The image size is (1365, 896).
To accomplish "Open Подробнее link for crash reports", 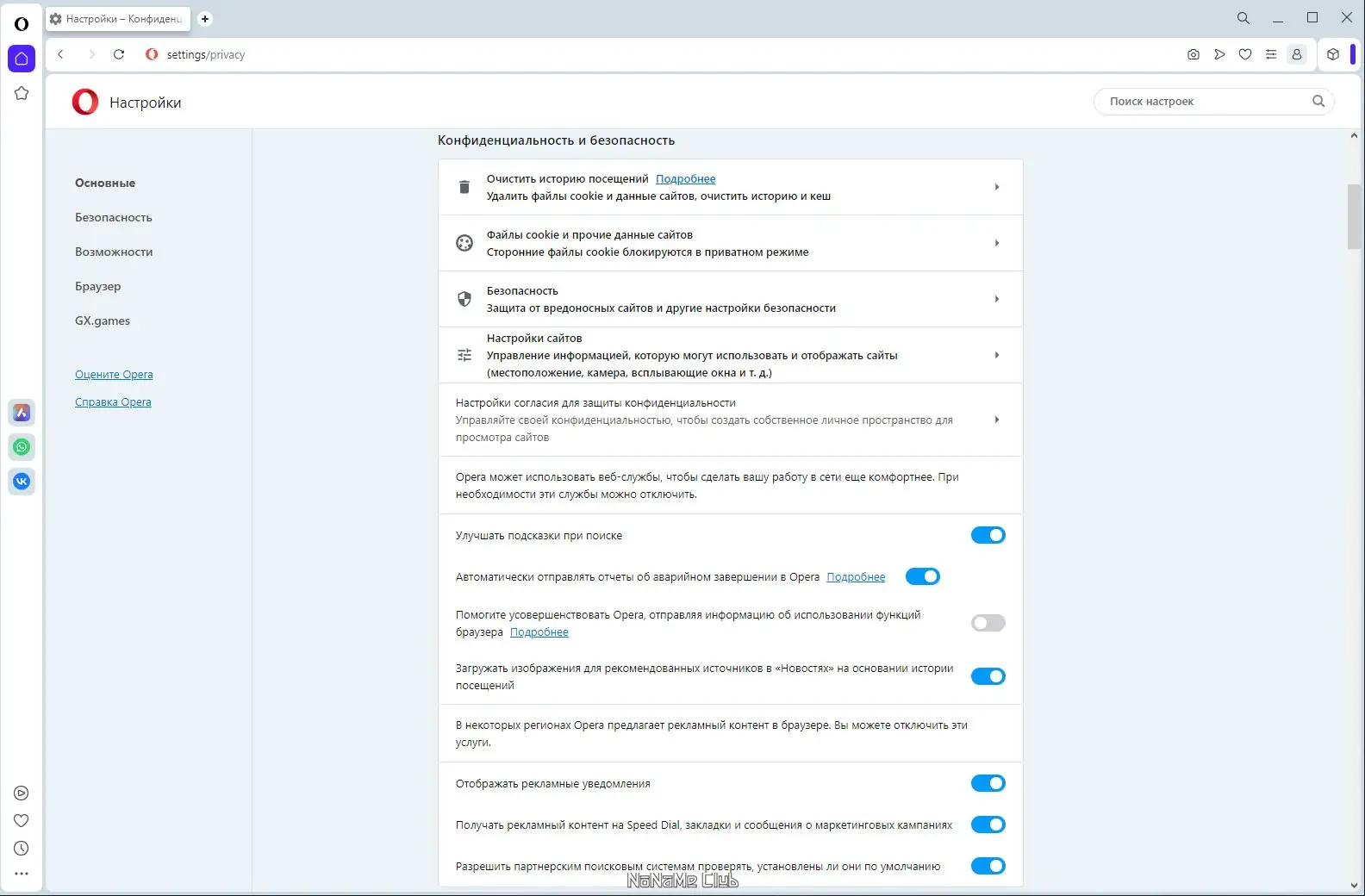I will tap(856, 577).
